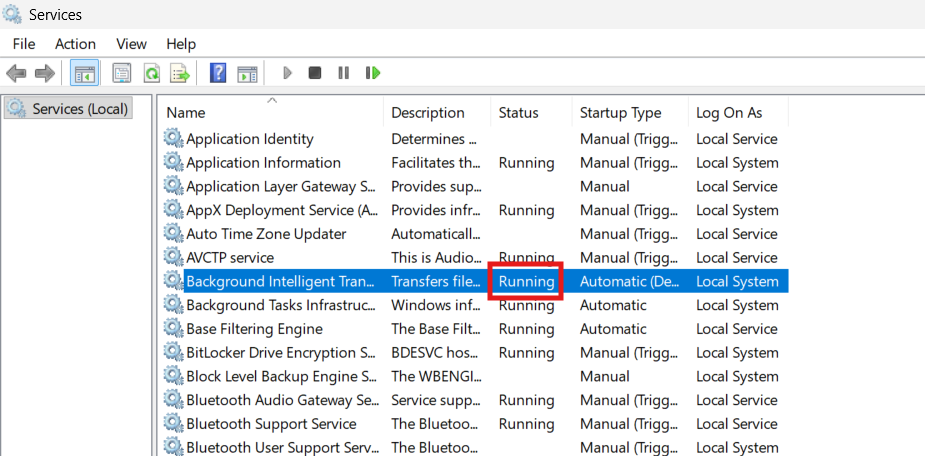Click gear icon beside Background Intelligent Transfer
Image resolution: width=925 pixels, height=456 pixels.
(173, 281)
